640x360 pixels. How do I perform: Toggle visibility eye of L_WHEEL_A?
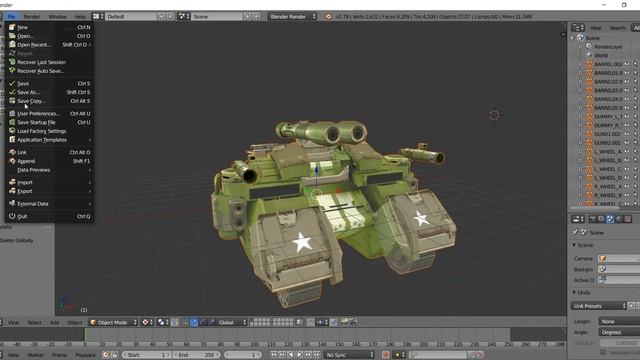click(627, 151)
